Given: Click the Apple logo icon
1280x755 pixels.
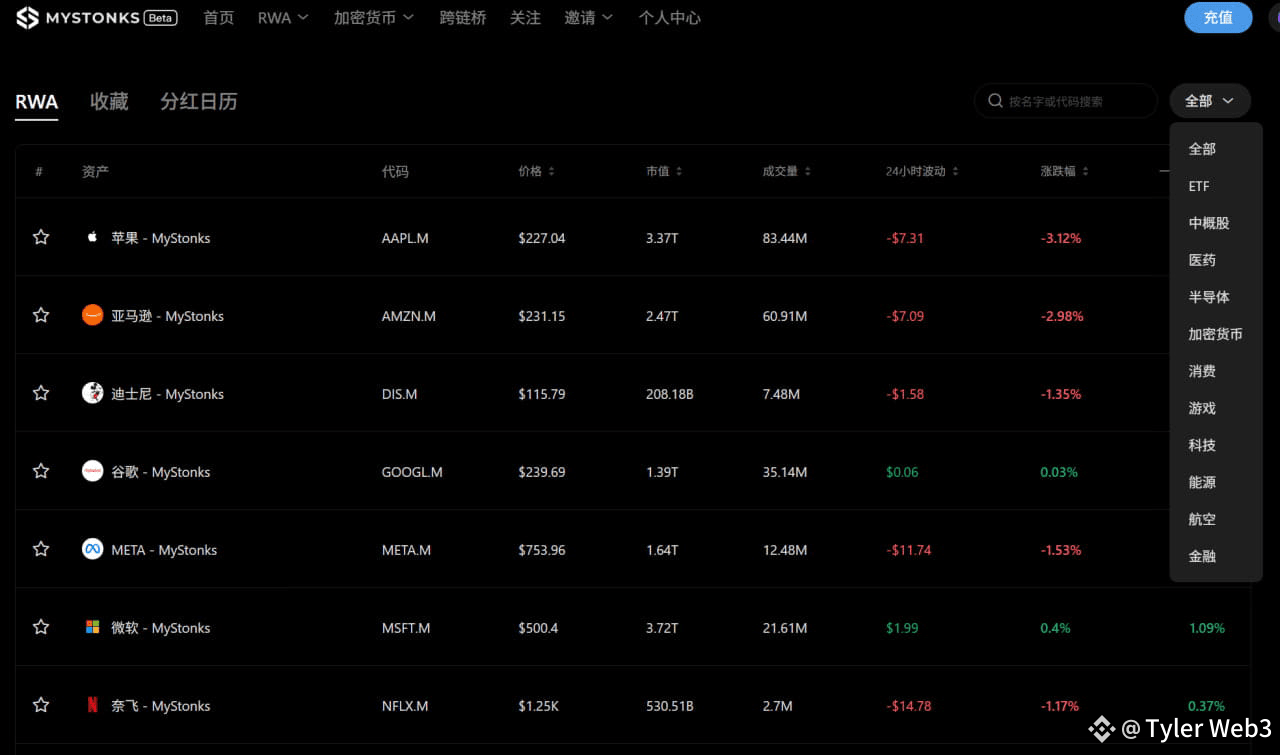Looking at the screenshot, I should [92, 237].
